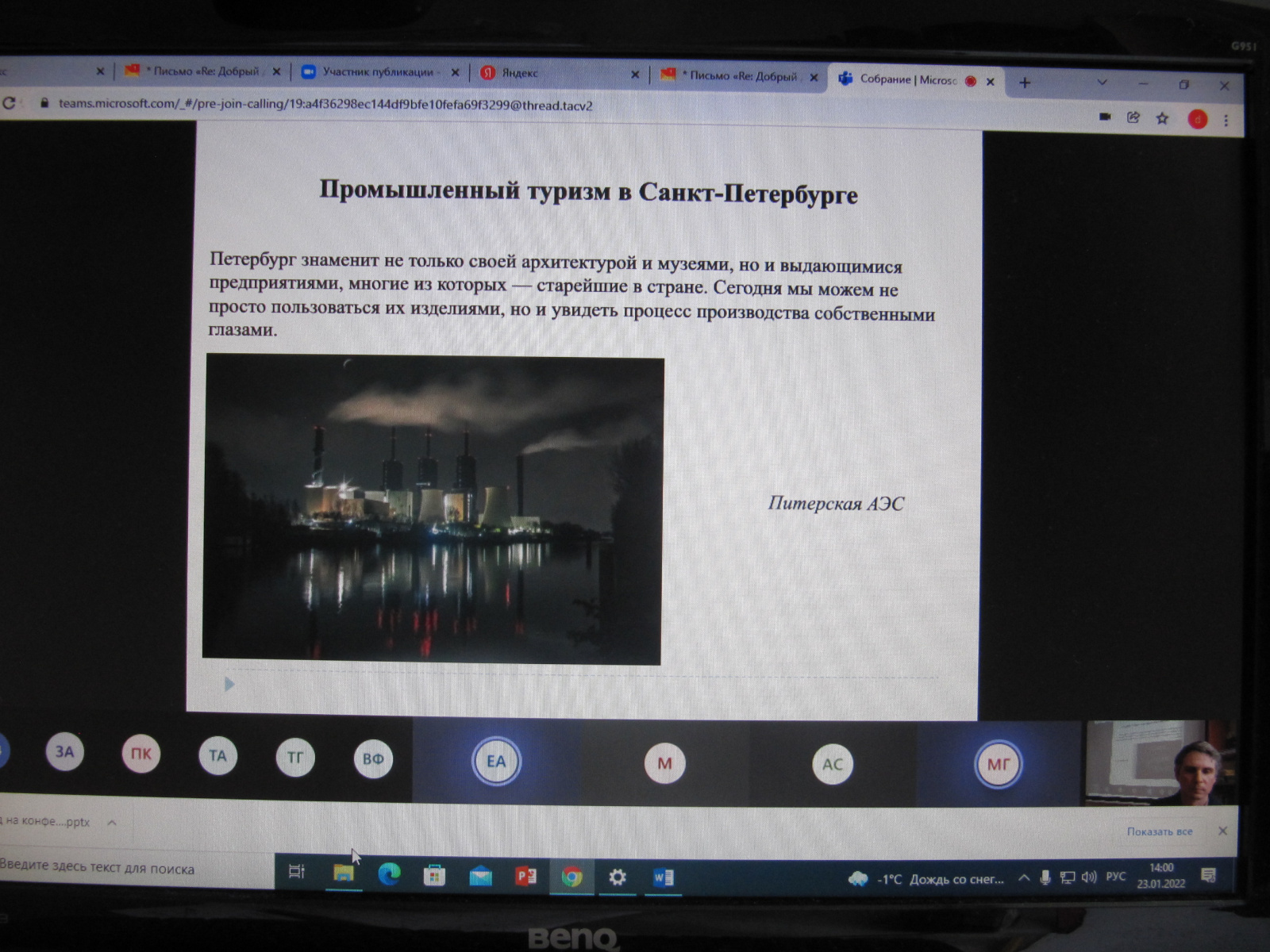This screenshot has height=952, width=1270.
Task: Toggle the microphone icon in system tray
Action: coord(1045,877)
